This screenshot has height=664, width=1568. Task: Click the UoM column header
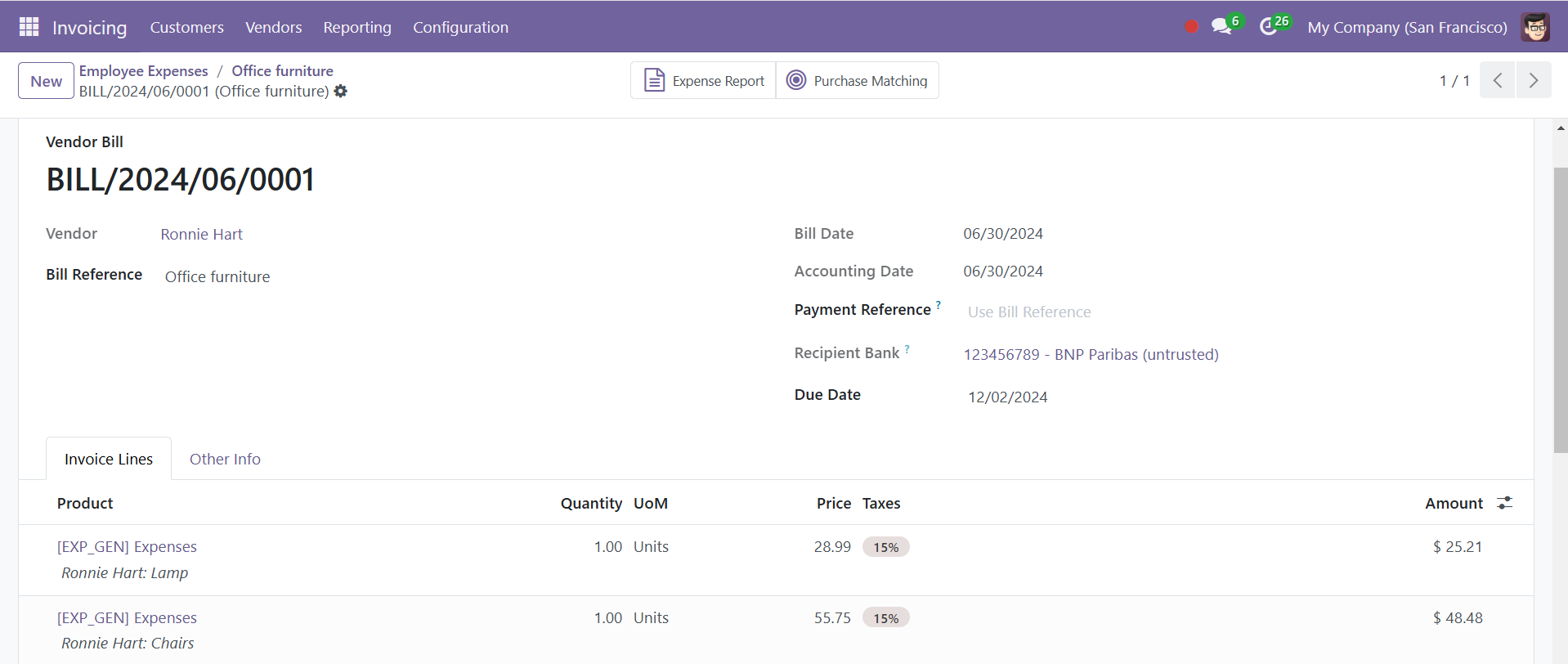[651, 503]
